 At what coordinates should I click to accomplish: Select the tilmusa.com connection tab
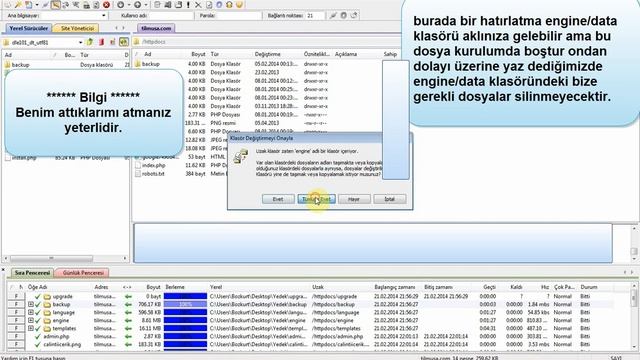point(156,28)
